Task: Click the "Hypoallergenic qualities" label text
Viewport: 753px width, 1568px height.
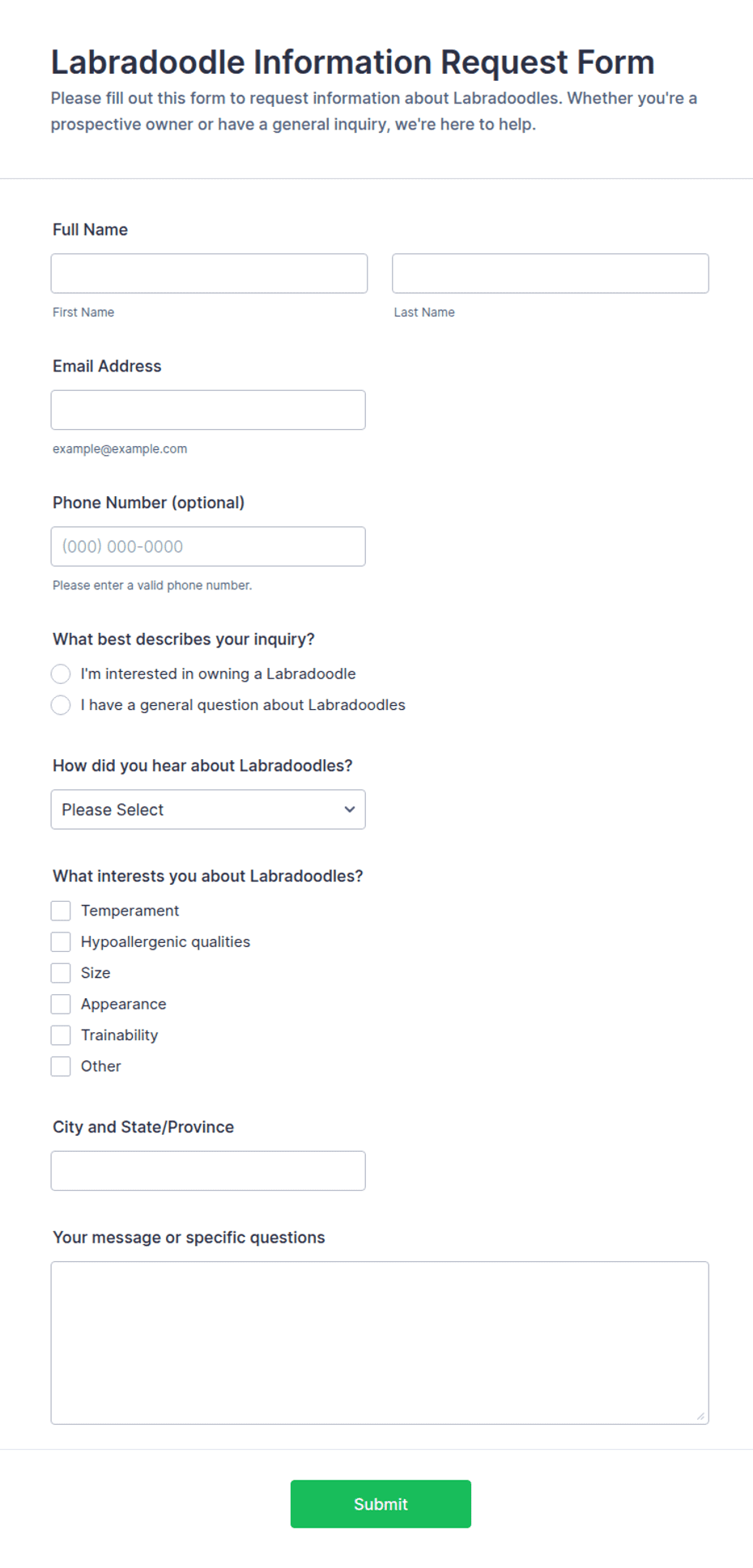Action: click(165, 942)
